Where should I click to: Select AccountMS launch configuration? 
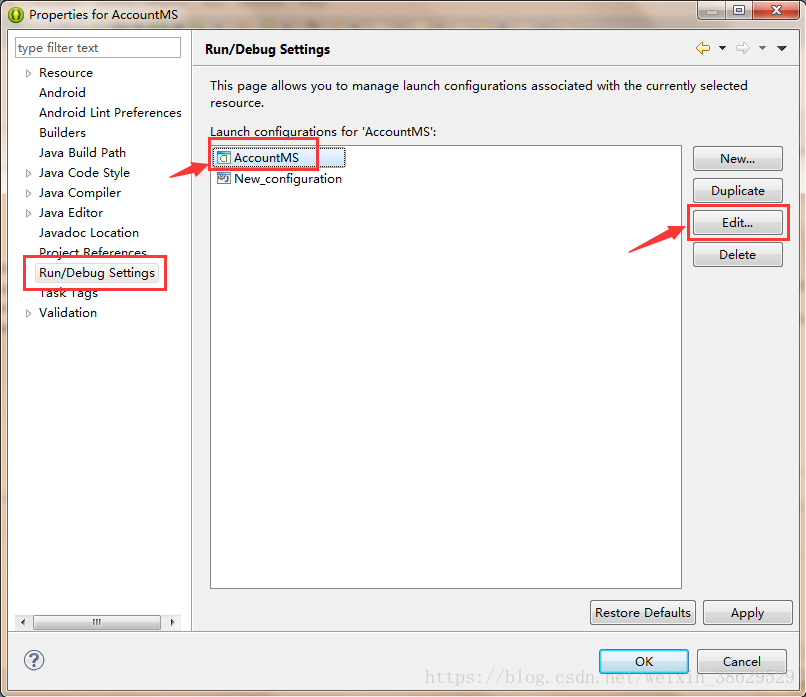(x=280, y=158)
